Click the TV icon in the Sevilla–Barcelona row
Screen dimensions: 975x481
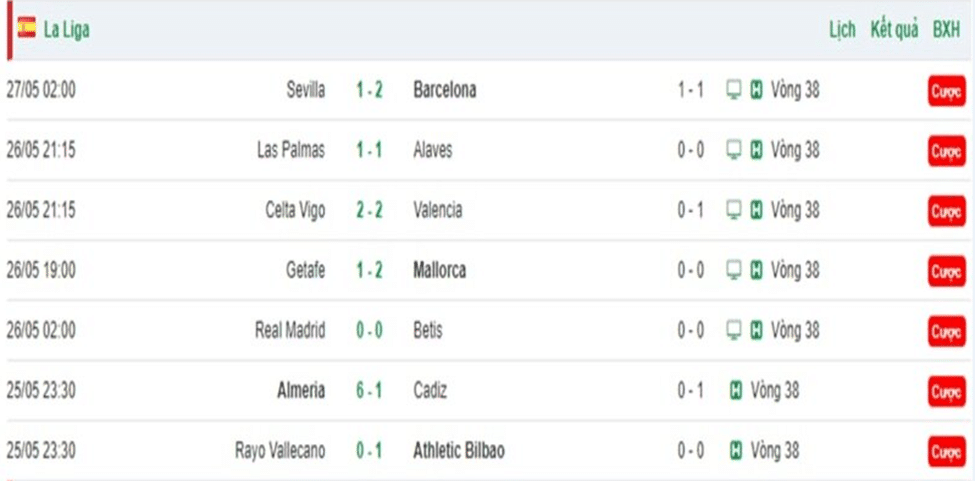(x=734, y=91)
